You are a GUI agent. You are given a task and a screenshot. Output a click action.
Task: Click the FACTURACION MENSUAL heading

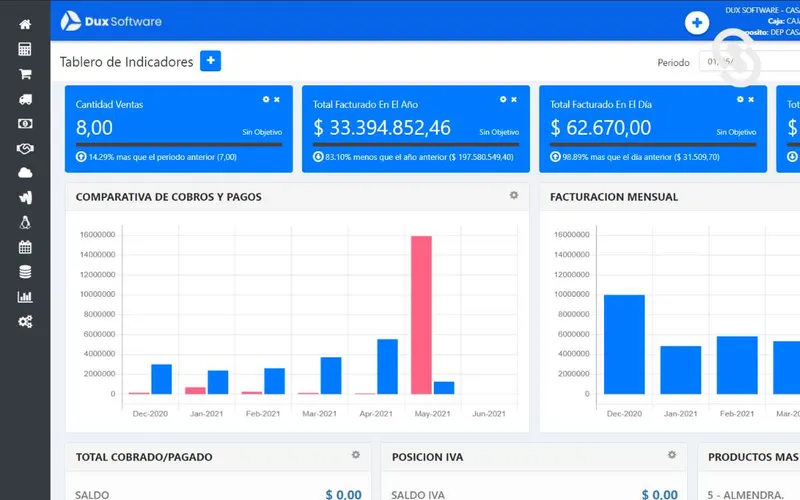(x=614, y=197)
